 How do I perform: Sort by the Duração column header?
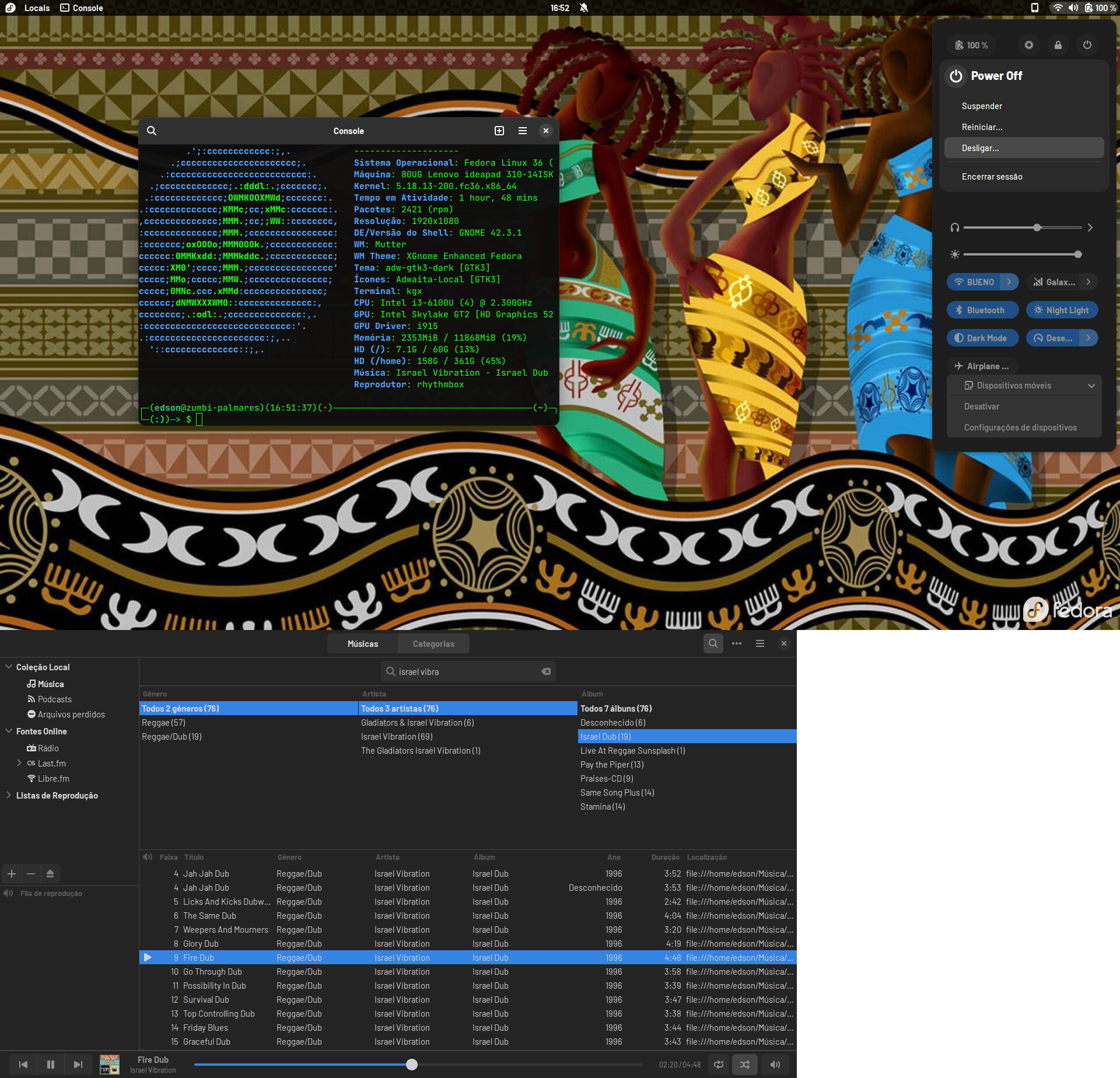click(665, 857)
